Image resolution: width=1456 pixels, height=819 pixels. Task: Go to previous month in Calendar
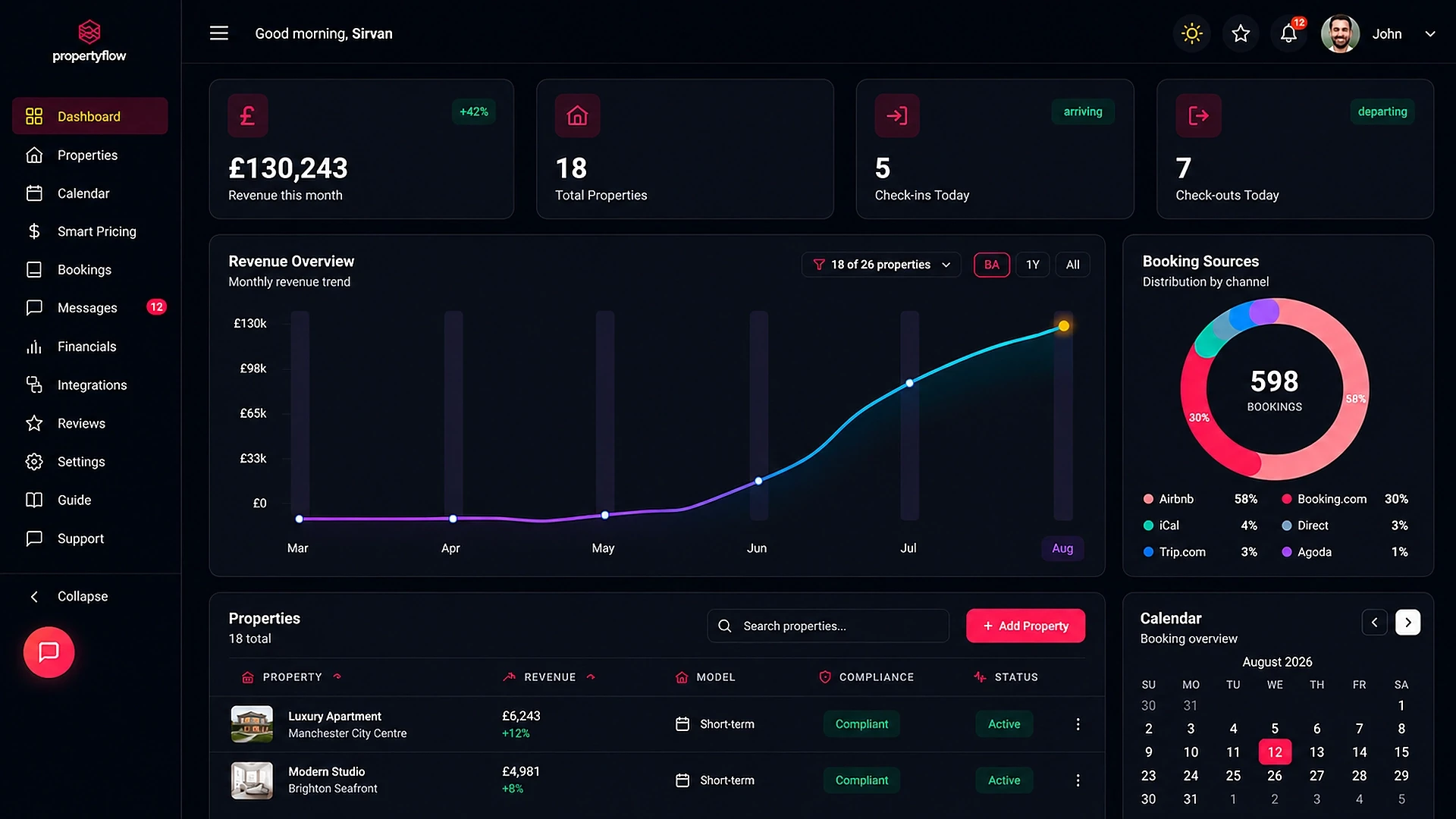1374,623
